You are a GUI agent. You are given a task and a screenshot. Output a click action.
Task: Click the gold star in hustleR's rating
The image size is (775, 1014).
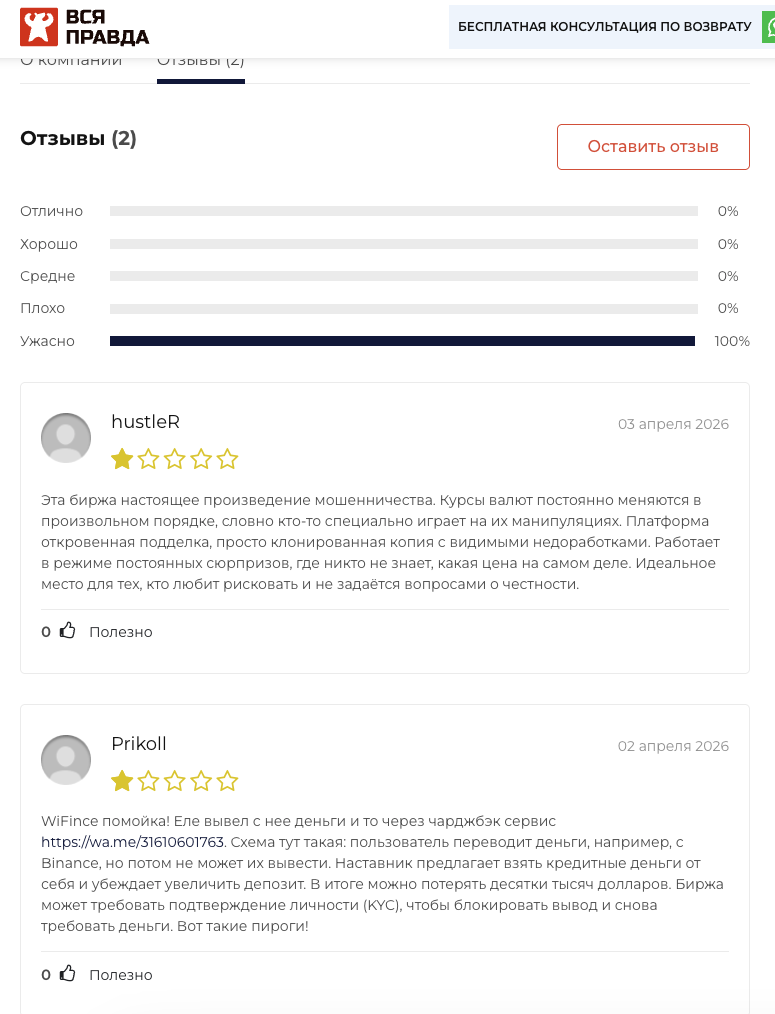(x=122, y=459)
